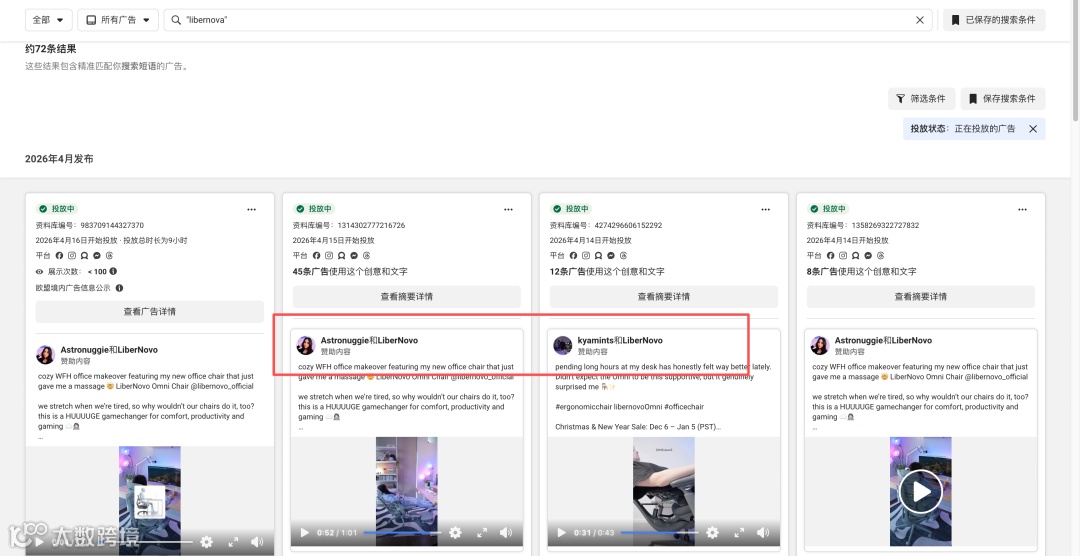Mute first card's video with speaker icon
The image size is (1080, 556).
[257, 542]
